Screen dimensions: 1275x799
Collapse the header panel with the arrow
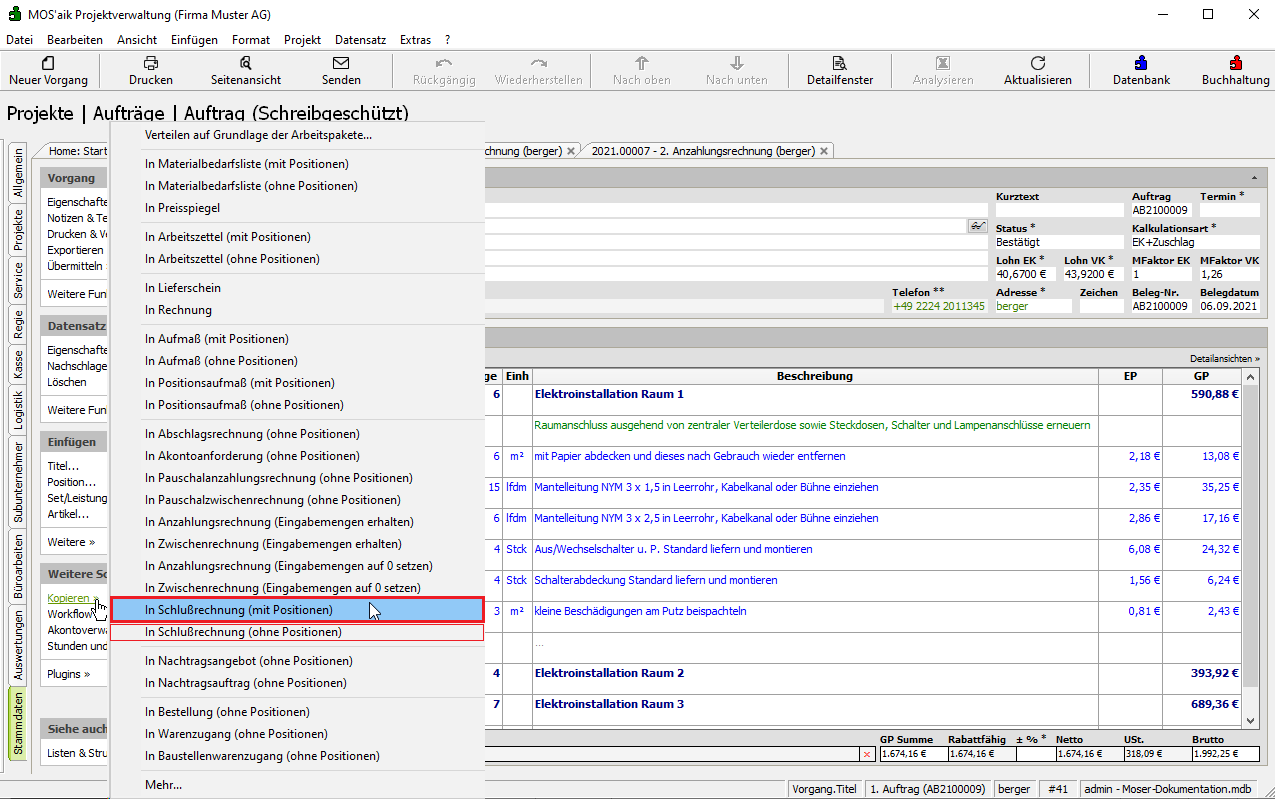1254,177
